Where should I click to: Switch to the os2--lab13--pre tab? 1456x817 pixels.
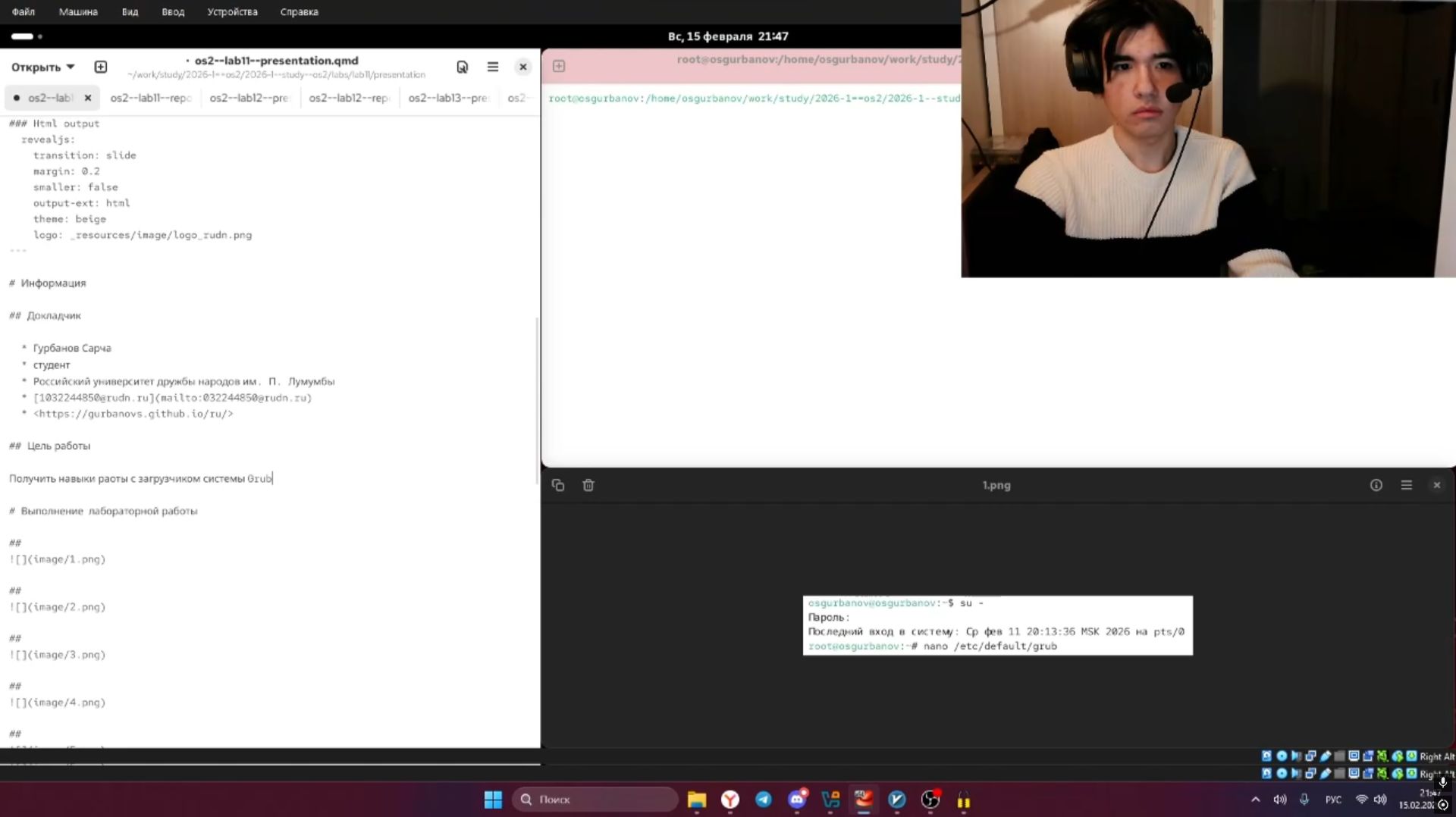point(448,98)
